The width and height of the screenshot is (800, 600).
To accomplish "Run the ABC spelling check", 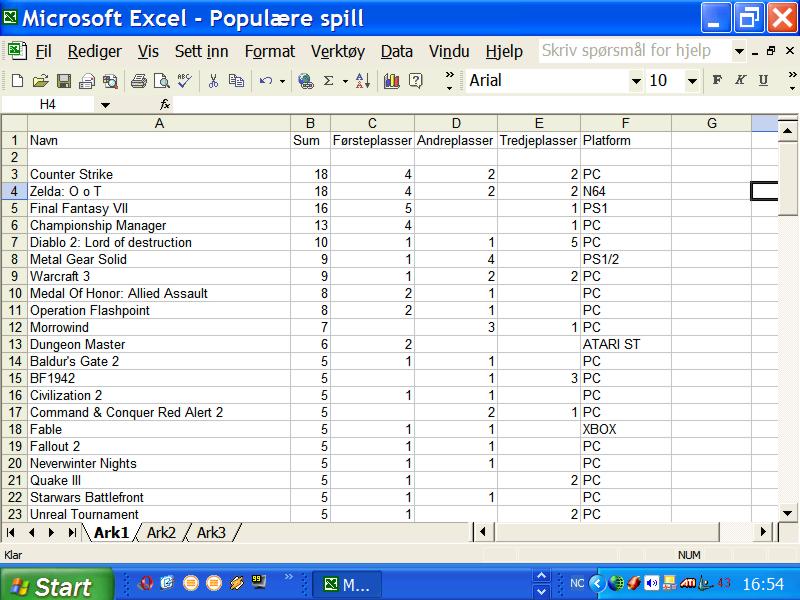I will (x=184, y=81).
